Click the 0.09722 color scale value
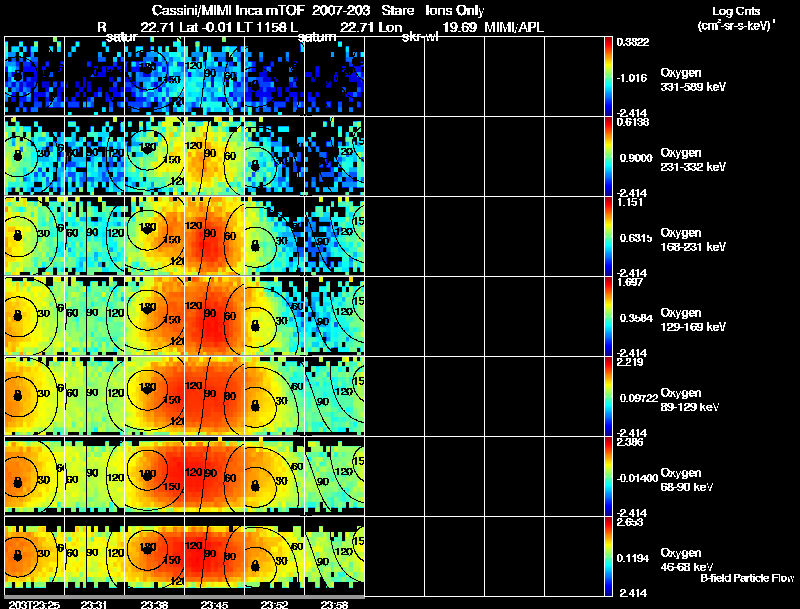The height and width of the screenshot is (609, 800). 639,398
